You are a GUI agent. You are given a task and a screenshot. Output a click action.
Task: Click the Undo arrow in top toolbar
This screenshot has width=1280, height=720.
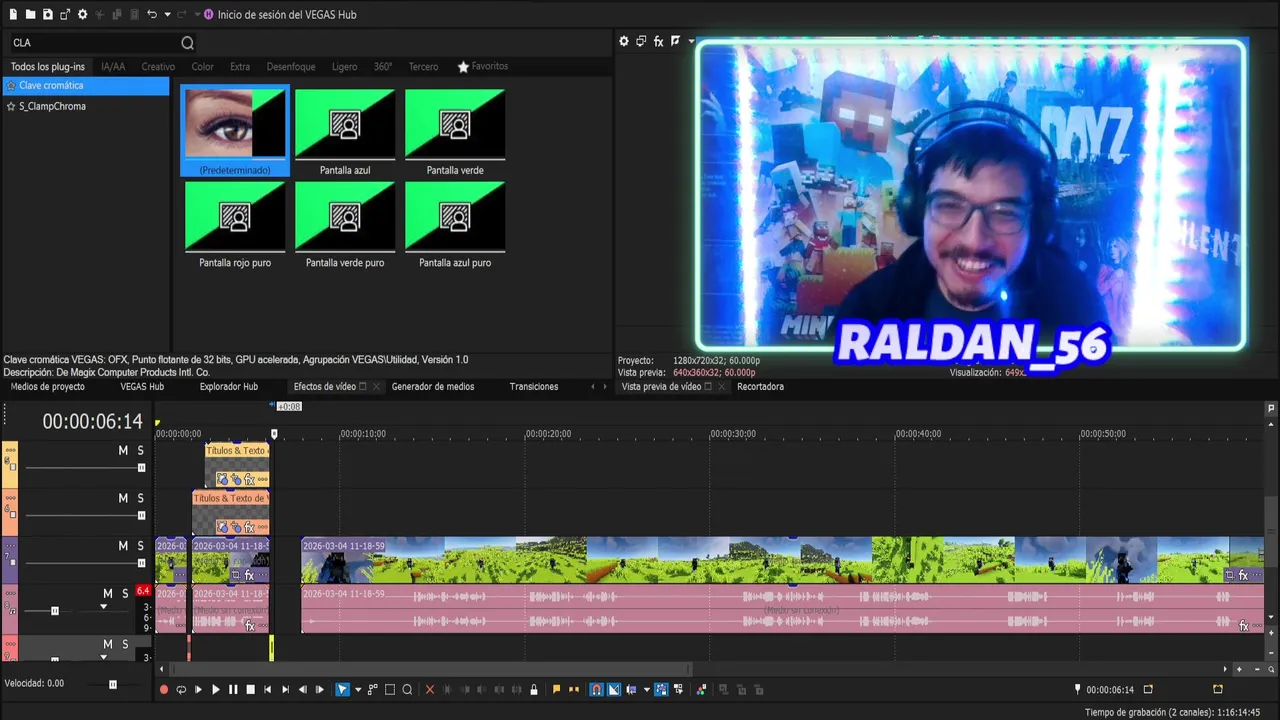(152, 14)
